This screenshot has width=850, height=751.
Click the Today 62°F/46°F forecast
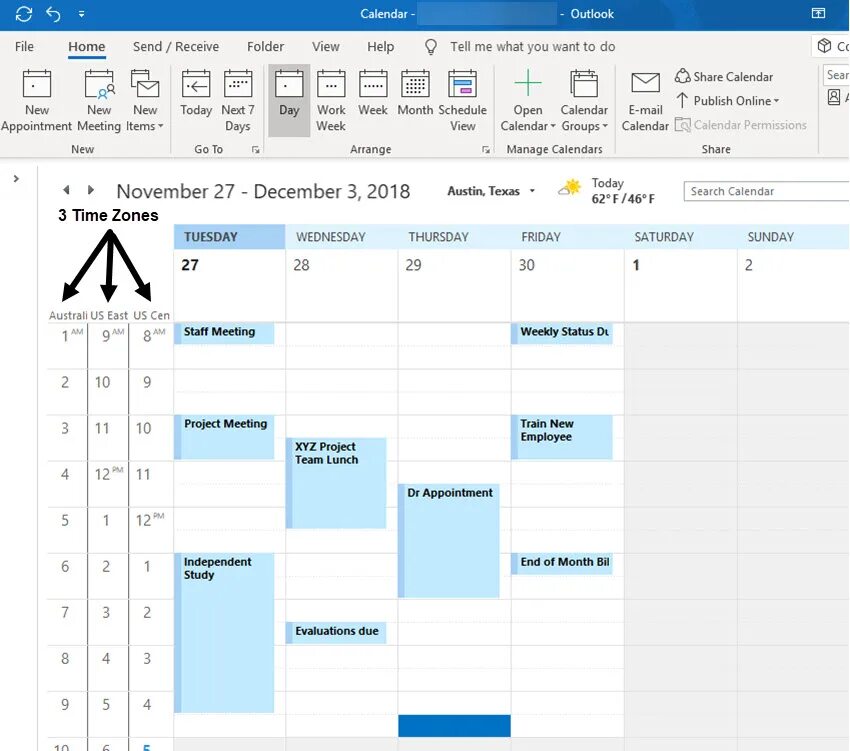click(x=623, y=191)
